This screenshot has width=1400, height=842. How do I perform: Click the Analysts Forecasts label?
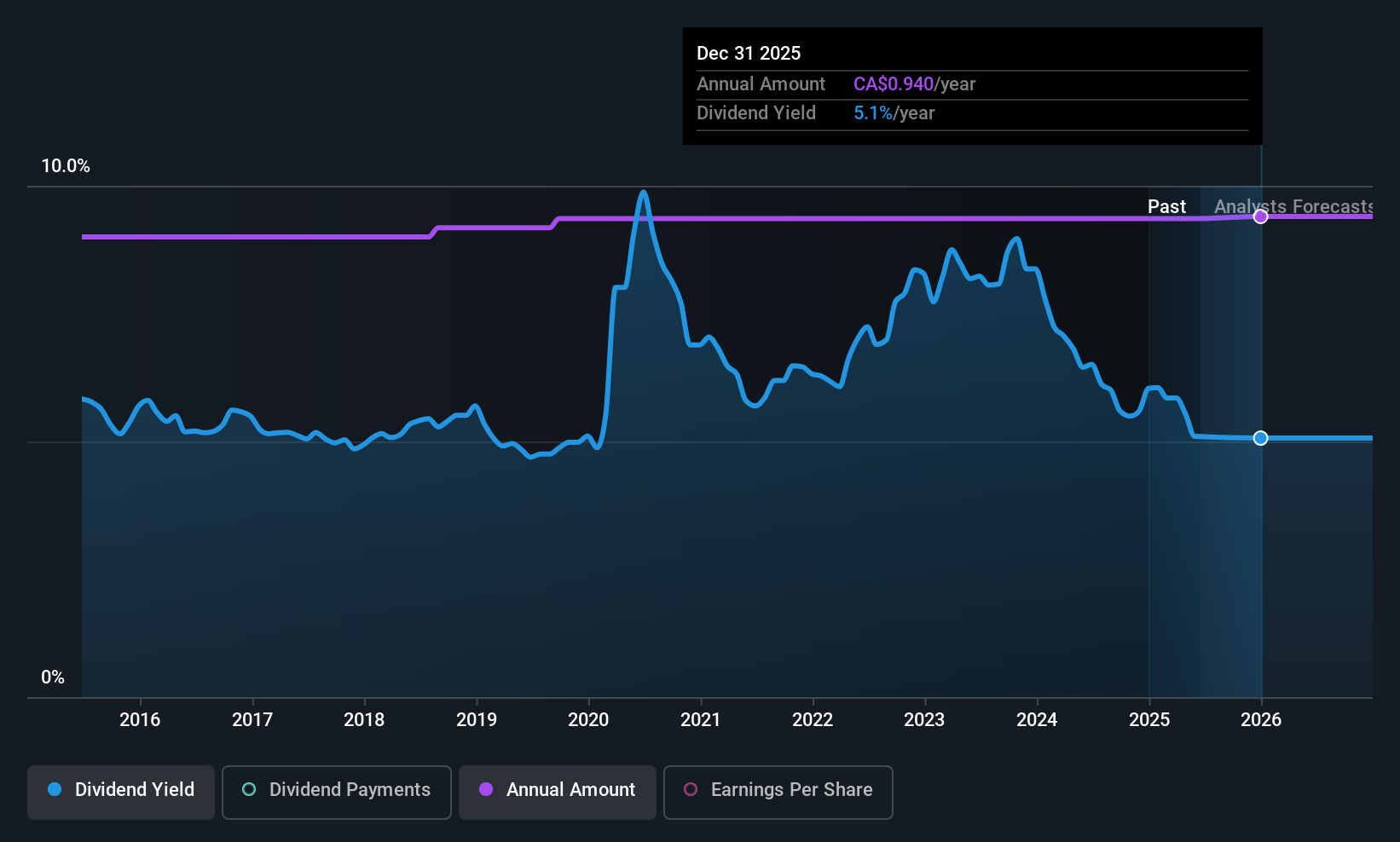1293,207
